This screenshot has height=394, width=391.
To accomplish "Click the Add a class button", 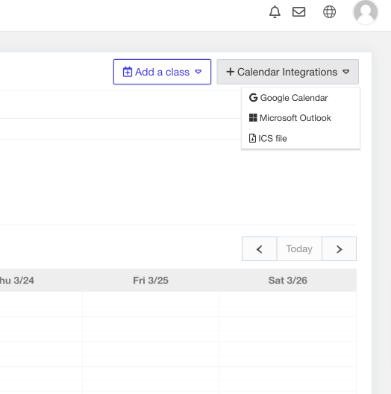I will click(162, 72).
